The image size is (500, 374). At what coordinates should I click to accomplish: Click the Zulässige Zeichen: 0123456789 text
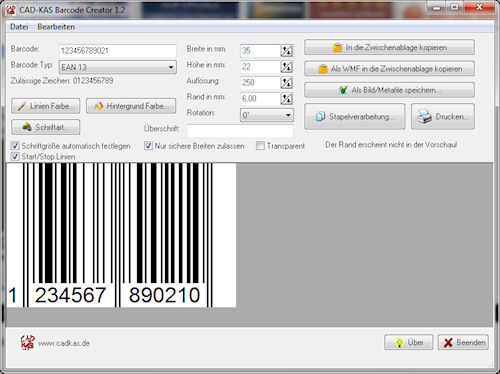(62, 81)
